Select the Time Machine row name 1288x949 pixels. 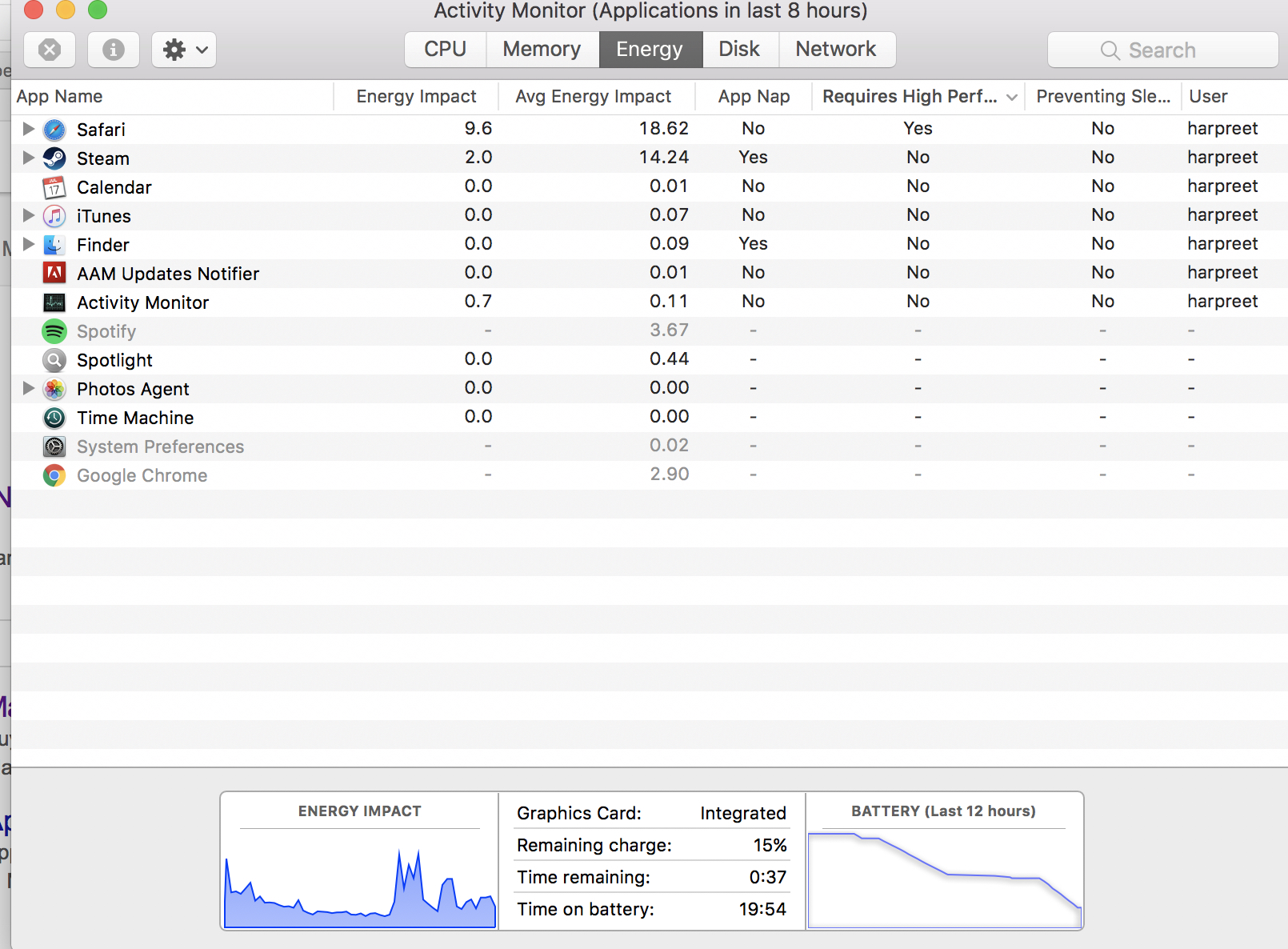pos(135,418)
